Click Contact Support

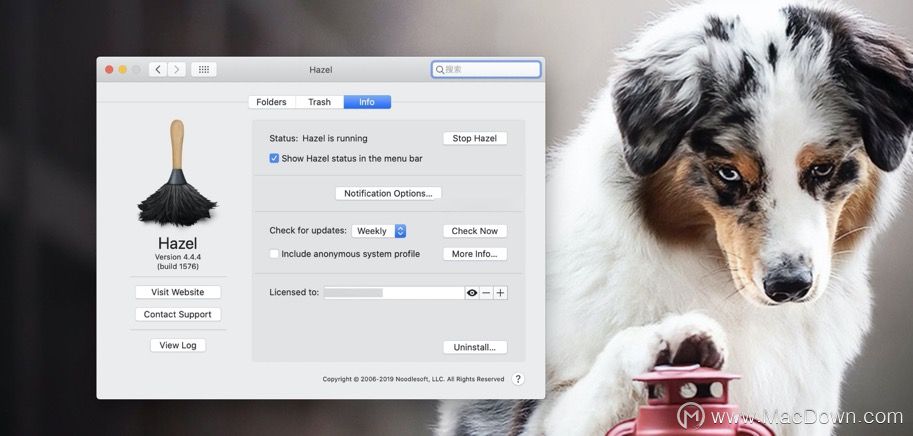(178, 314)
